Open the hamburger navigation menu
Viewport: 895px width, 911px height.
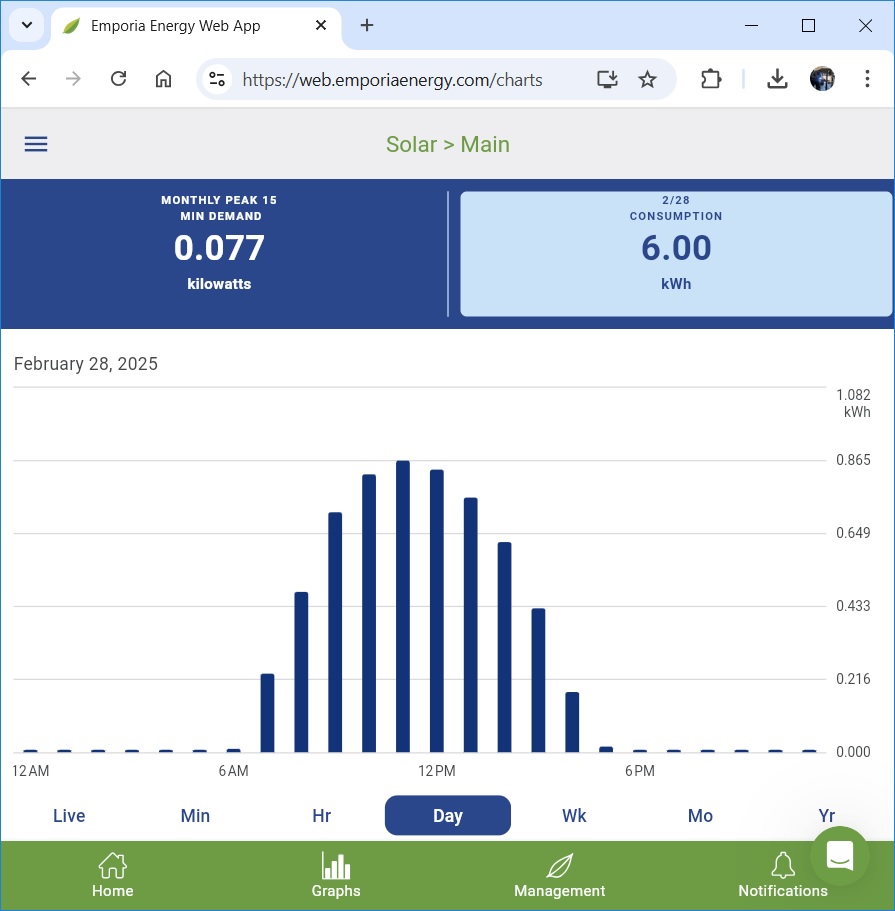tap(36, 144)
